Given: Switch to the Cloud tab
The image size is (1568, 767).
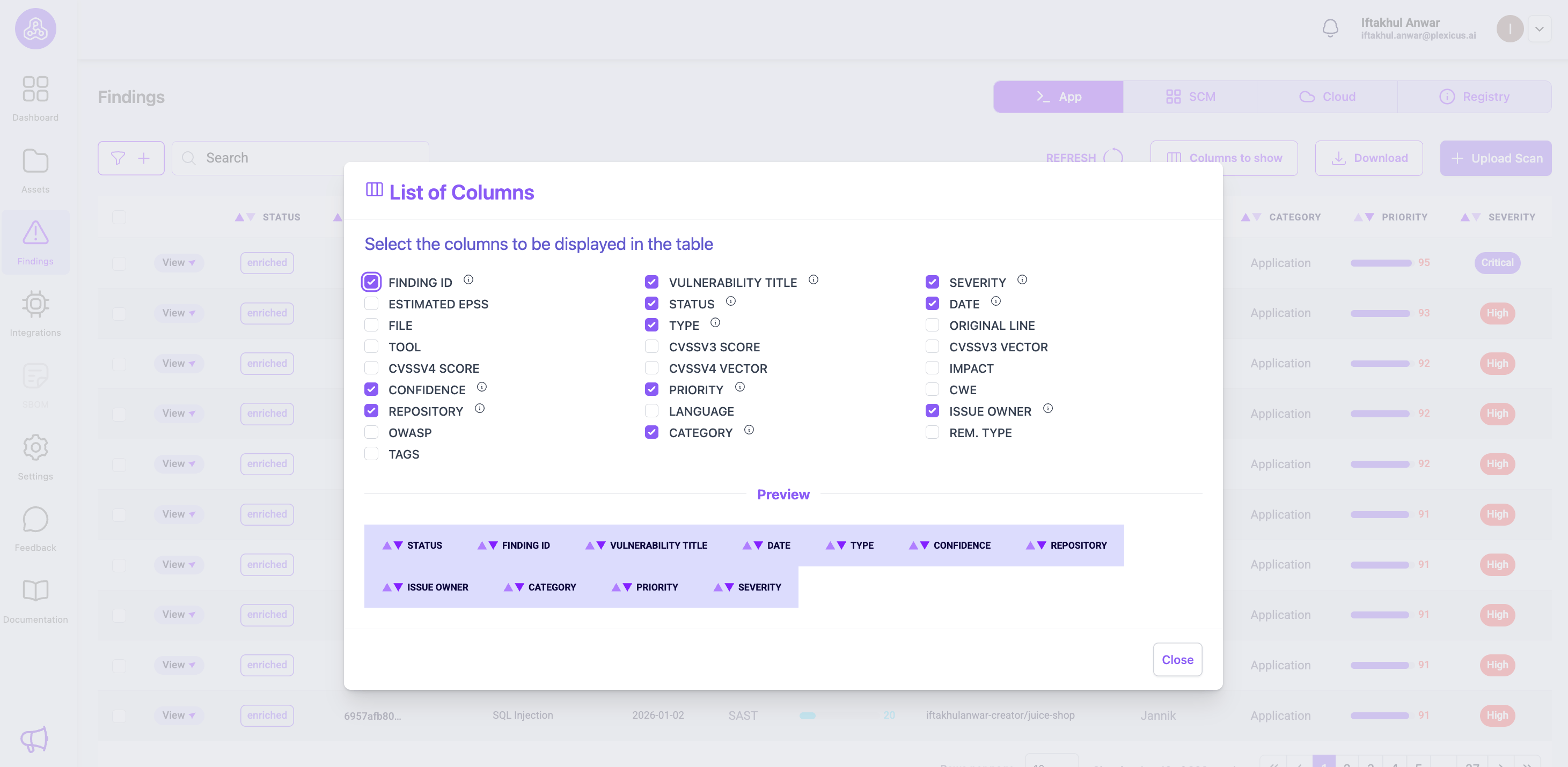Looking at the screenshot, I should (x=1328, y=96).
